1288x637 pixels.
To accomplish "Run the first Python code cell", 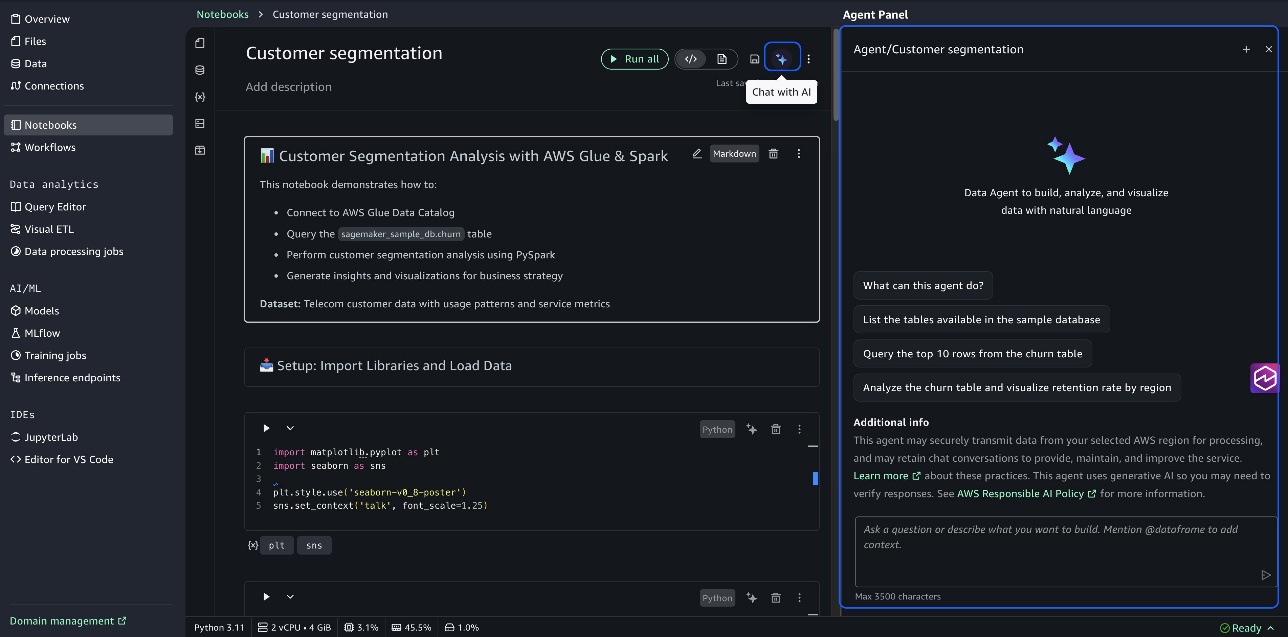I will pos(266,428).
